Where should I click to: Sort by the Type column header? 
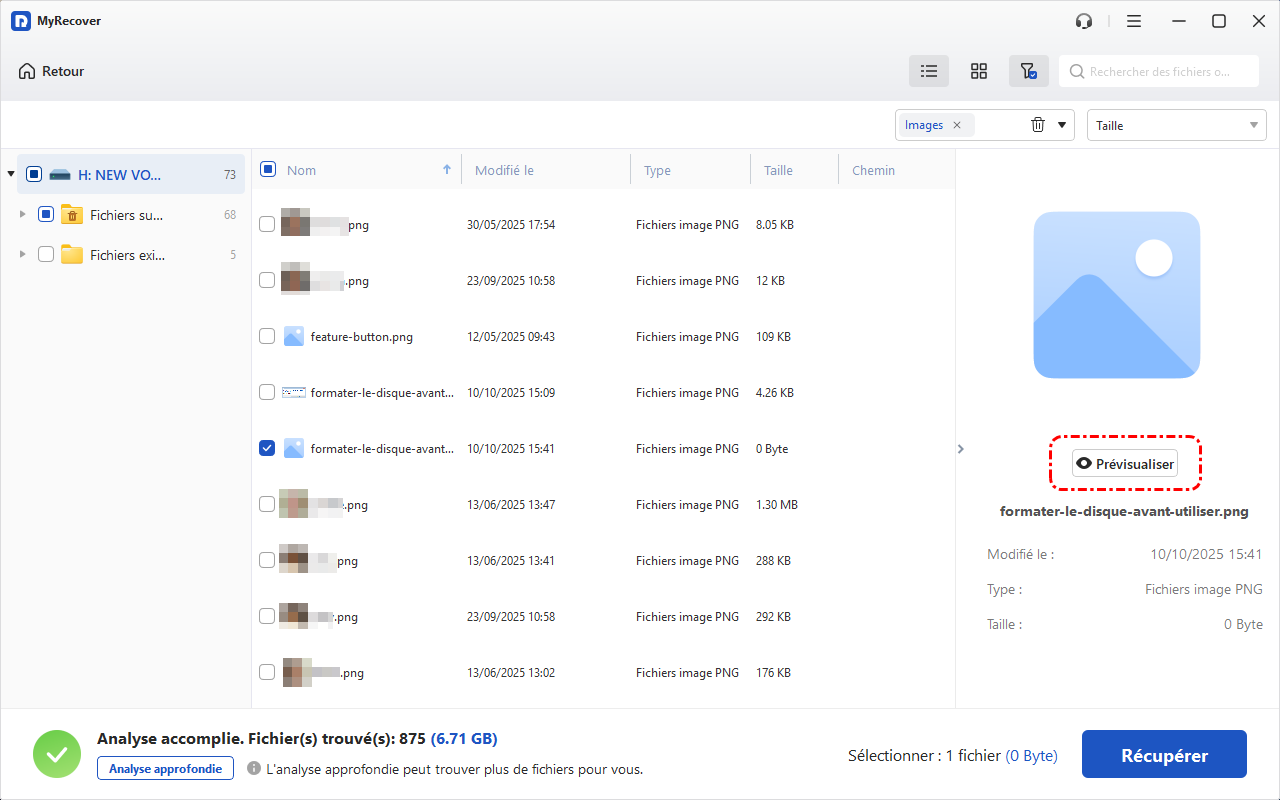[x=657, y=171]
